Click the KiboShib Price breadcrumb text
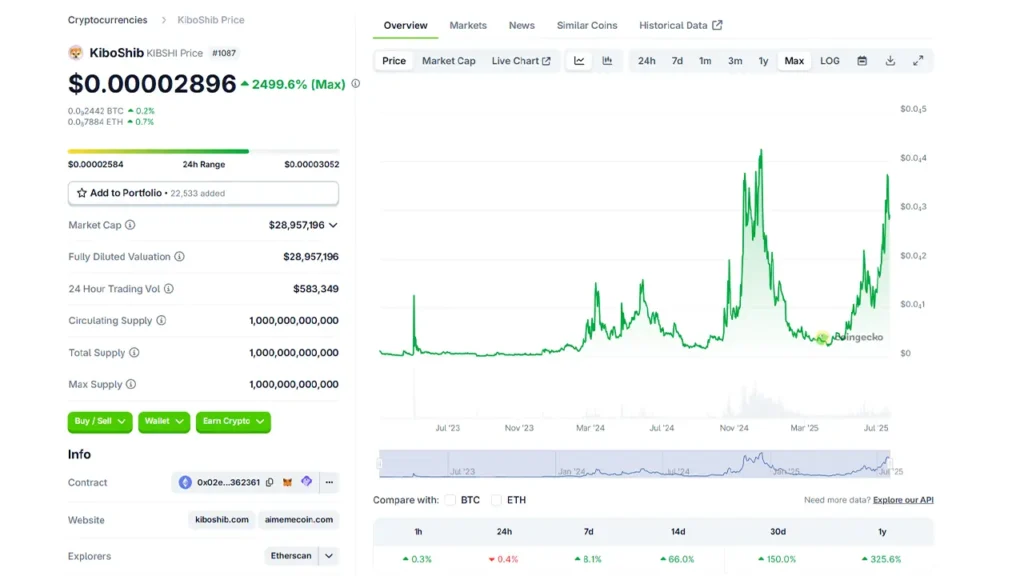Image resolution: width=1024 pixels, height=576 pixels. 211,20
